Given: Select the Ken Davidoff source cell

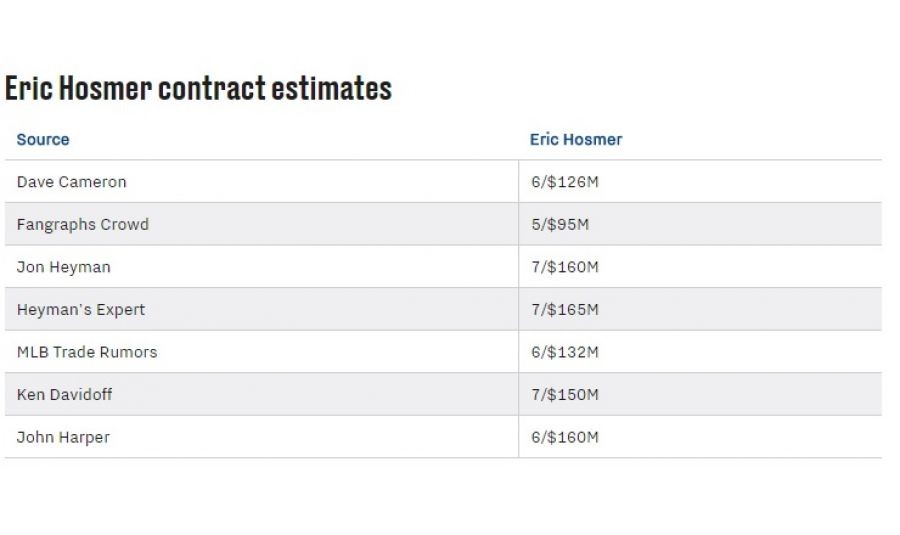Looking at the screenshot, I should (x=65, y=395).
